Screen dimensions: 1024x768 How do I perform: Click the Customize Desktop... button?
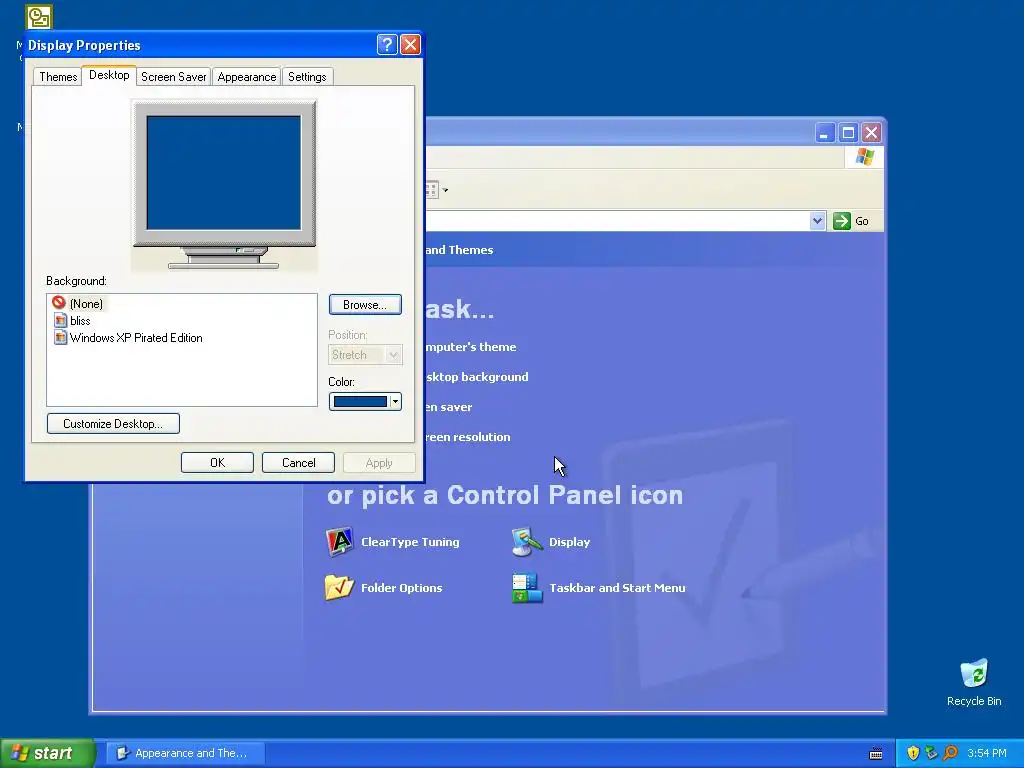click(113, 423)
